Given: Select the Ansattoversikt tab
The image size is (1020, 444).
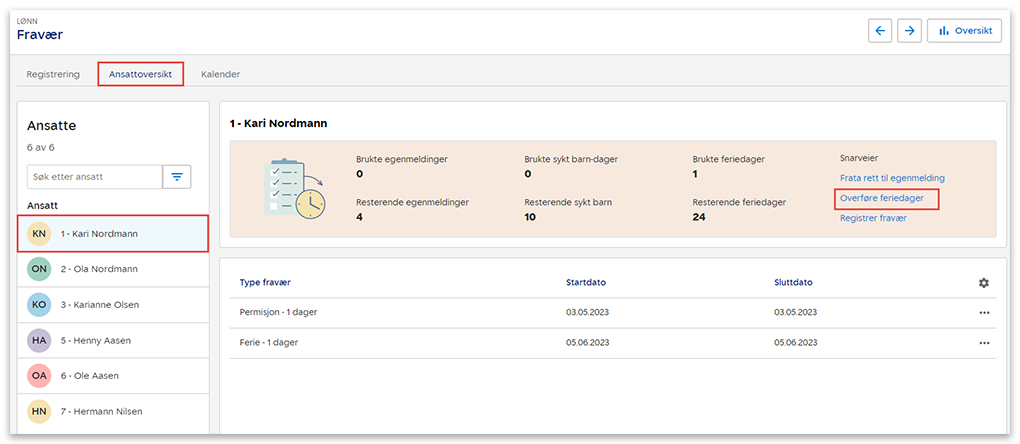Looking at the screenshot, I should pos(140,74).
